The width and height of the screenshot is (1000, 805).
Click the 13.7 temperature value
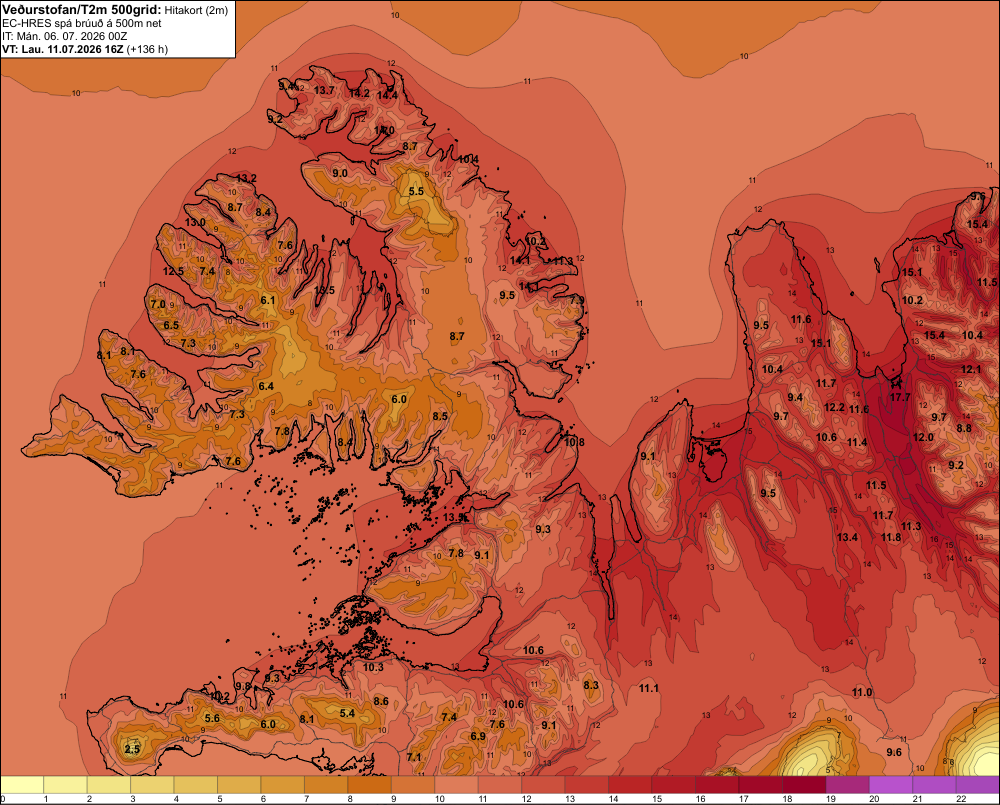[x=324, y=91]
